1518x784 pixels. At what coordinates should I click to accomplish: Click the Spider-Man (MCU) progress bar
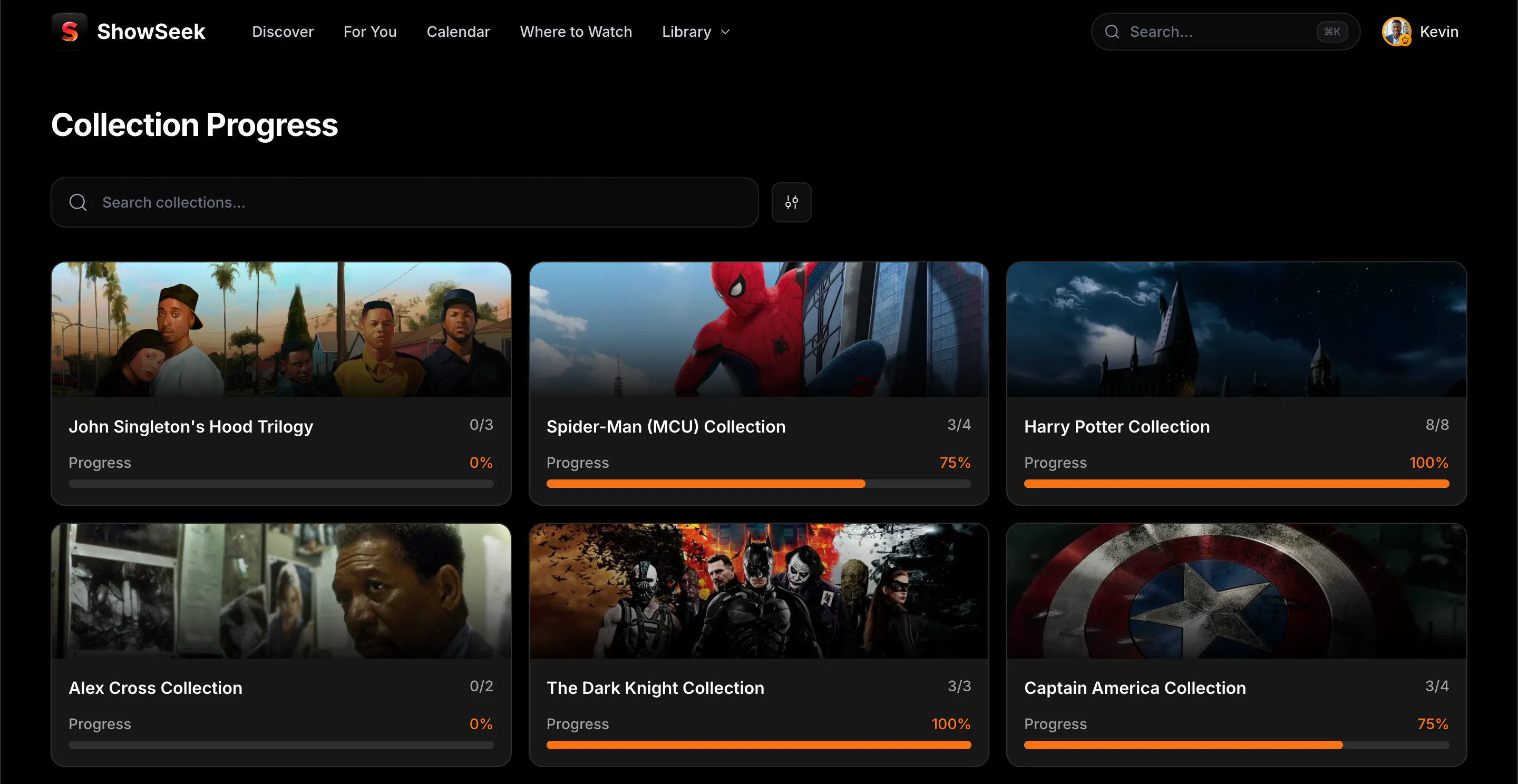(759, 484)
